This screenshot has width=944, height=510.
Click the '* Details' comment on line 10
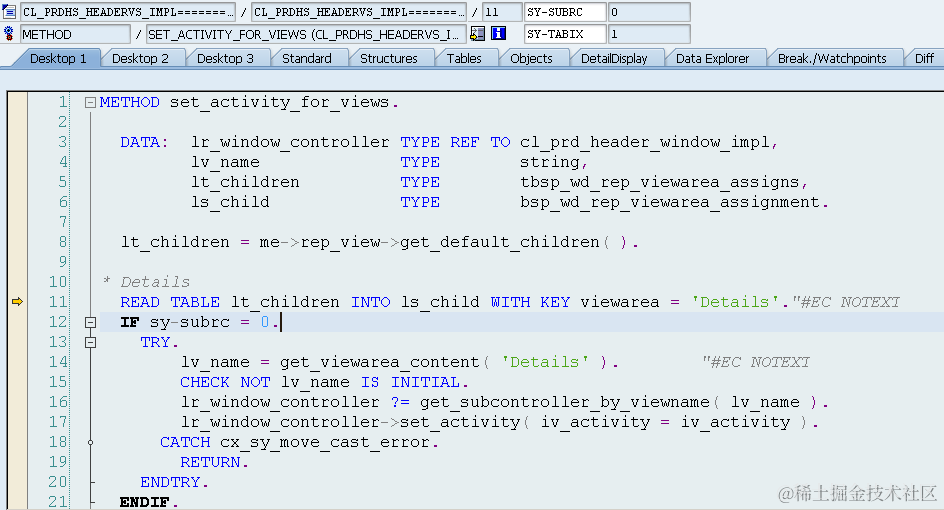(x=146, y=282)
